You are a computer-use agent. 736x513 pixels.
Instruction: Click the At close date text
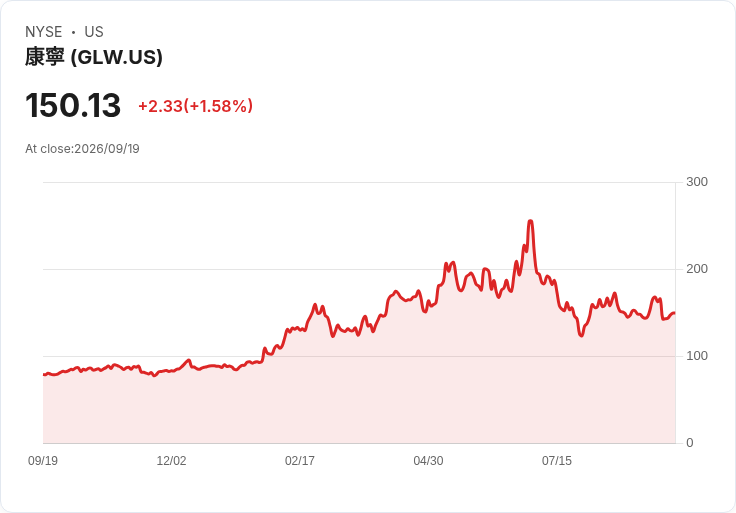82,149
